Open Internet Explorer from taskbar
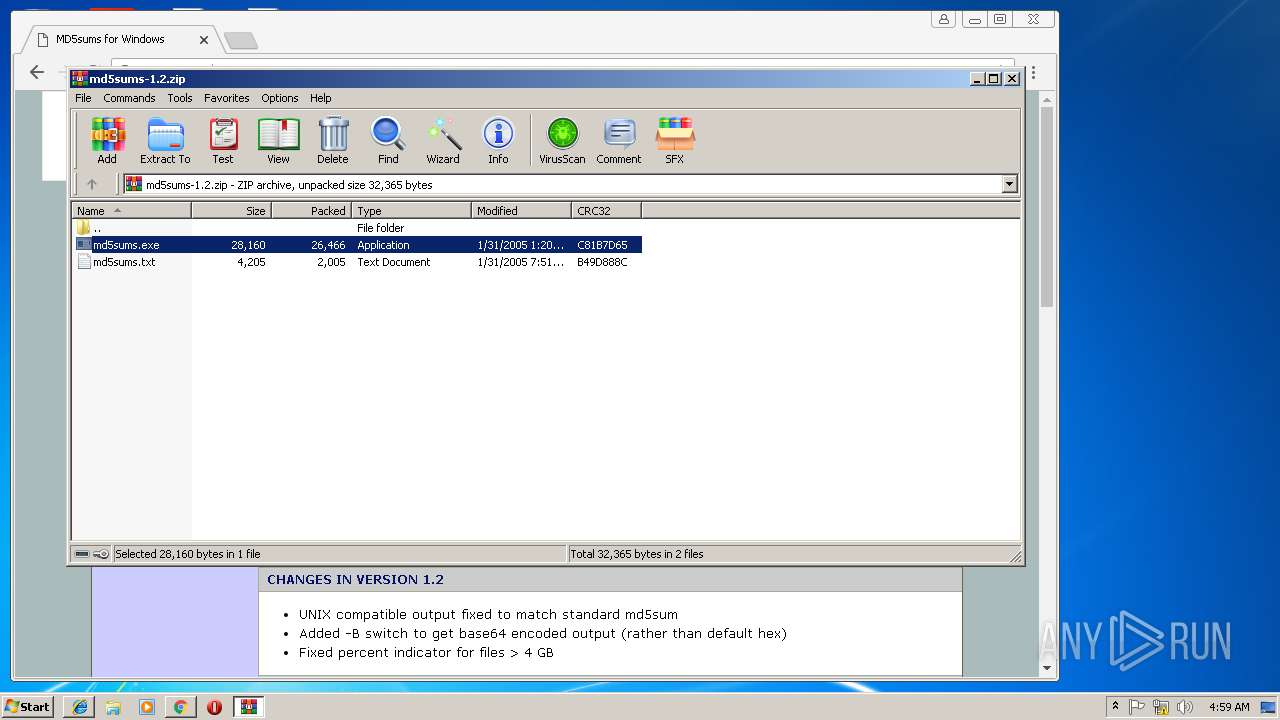The height and width of the screenshot is (720, 1280). 80,707
